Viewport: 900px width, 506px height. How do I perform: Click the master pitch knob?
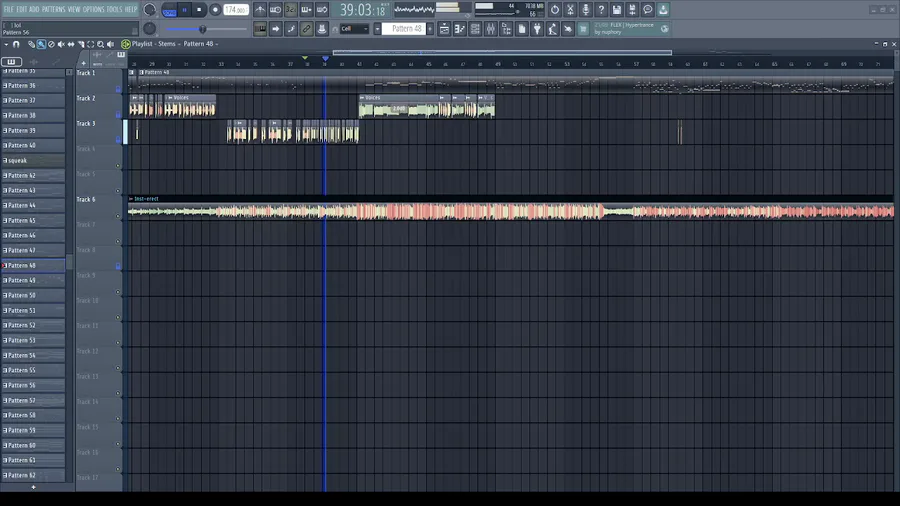pyautogui.click(x=149, y=29)
